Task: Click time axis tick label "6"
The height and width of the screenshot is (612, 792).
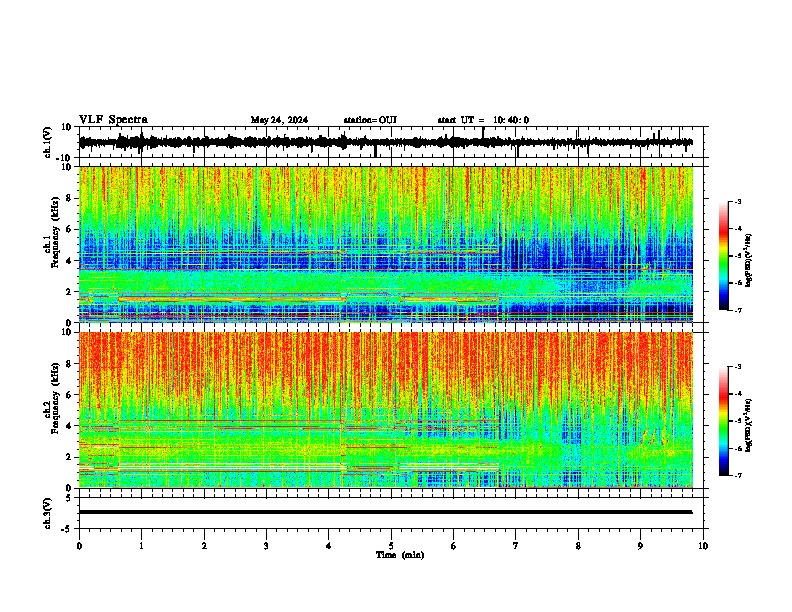Action: pos(453,546)
